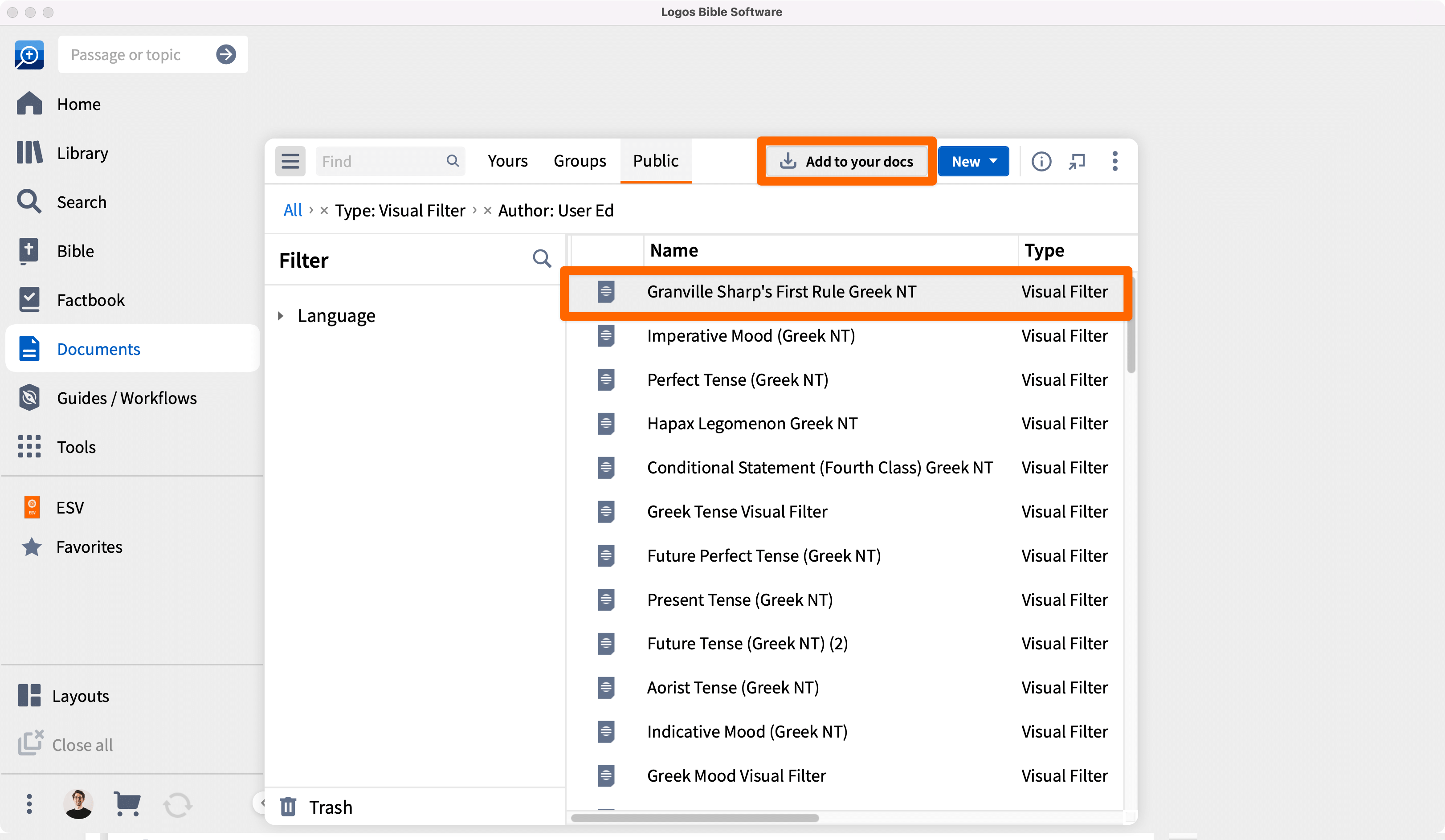Open the New document dropdown

coord(973,161)
